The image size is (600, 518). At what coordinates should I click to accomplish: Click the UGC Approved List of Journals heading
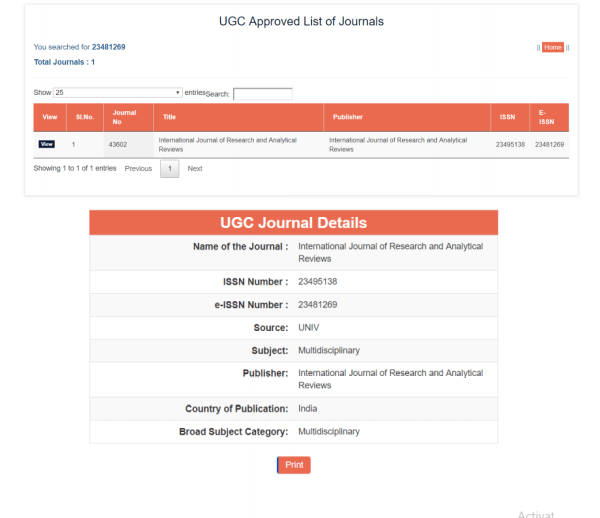pos(301,21)
